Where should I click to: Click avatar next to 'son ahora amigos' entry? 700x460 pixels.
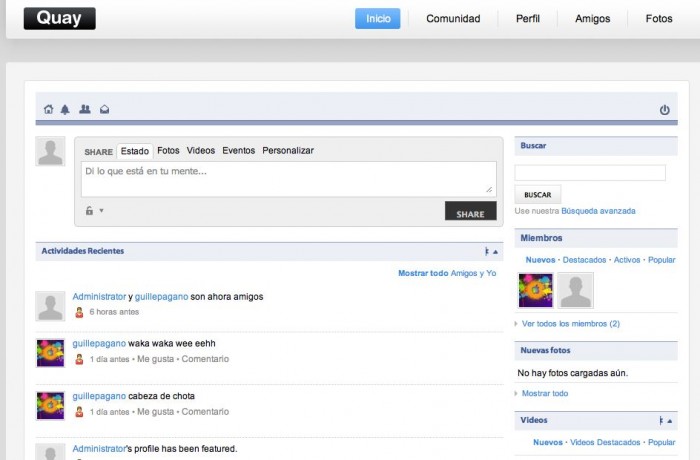pos(50,306)
